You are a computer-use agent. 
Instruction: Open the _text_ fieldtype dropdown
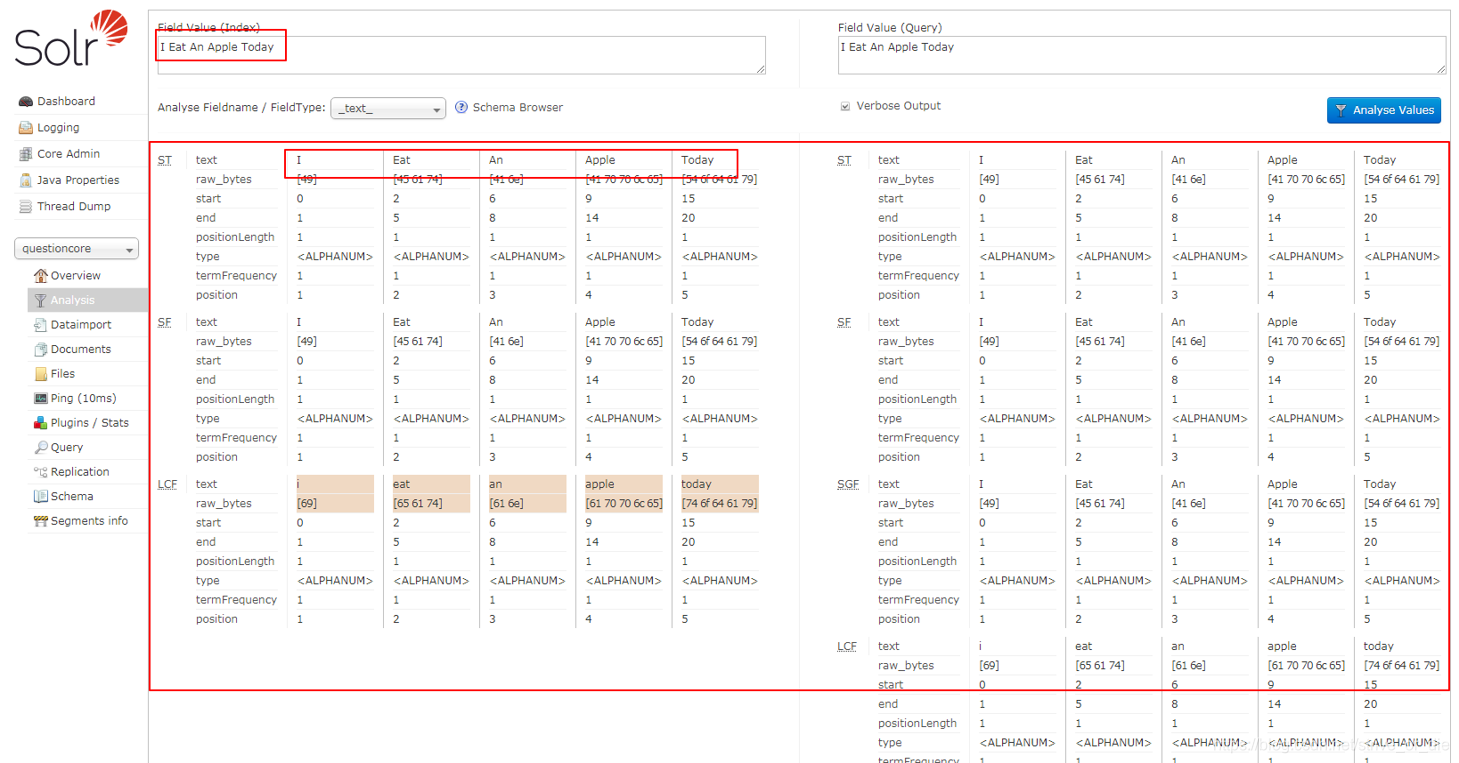click(x=388, y=108)
